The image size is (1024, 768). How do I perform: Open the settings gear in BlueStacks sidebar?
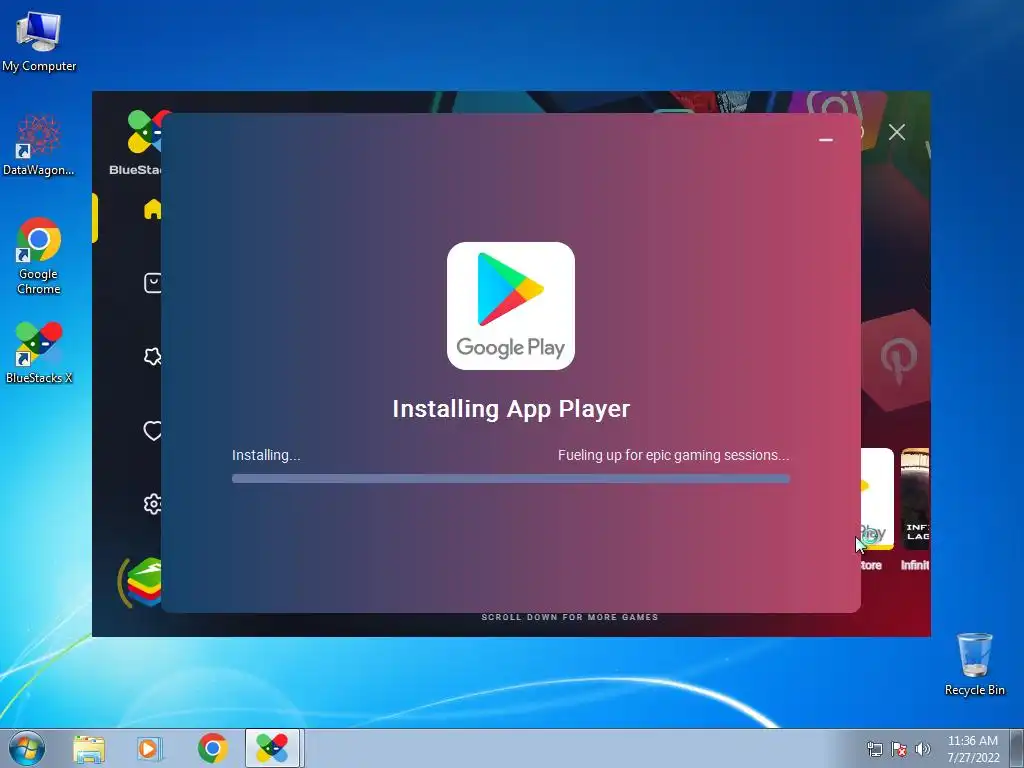pos(153,504)
